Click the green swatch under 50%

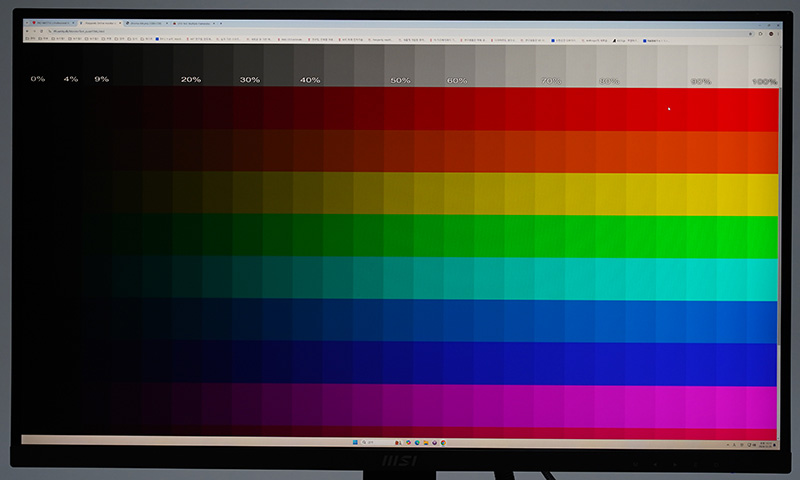coord(398,235)
